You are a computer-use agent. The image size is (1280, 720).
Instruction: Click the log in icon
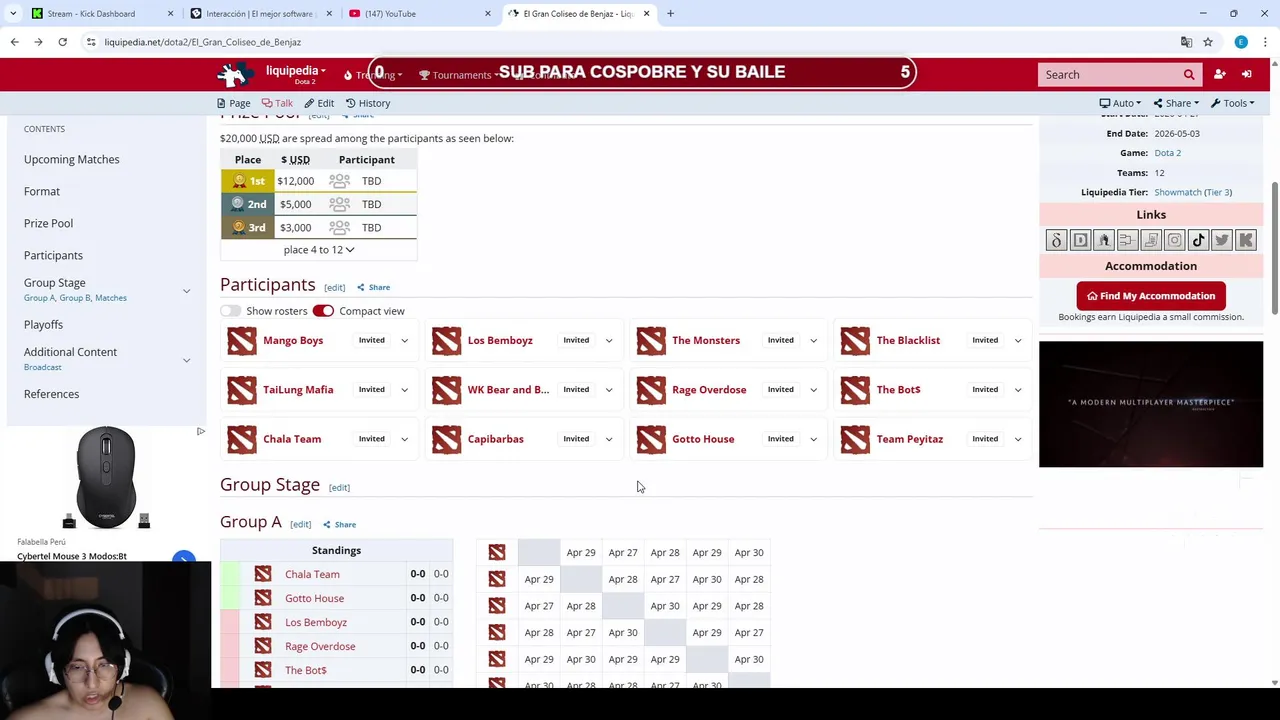[x=1246, y=75]
